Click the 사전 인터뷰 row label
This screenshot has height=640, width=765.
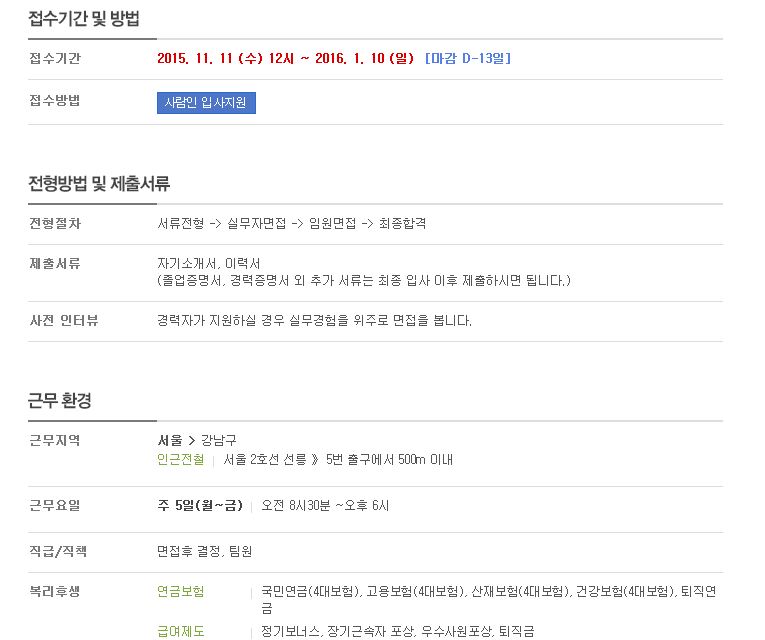coord(64,321)
